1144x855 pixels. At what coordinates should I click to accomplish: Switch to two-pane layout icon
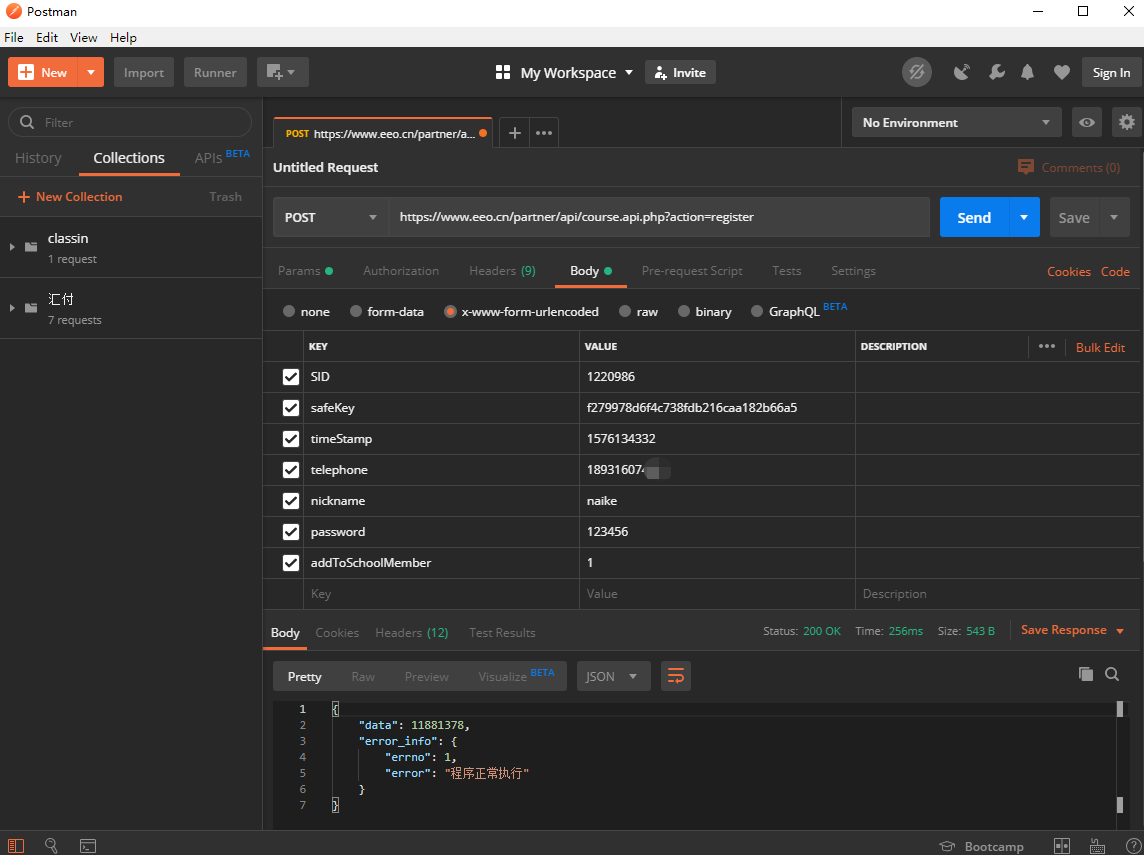[1062, 846]
